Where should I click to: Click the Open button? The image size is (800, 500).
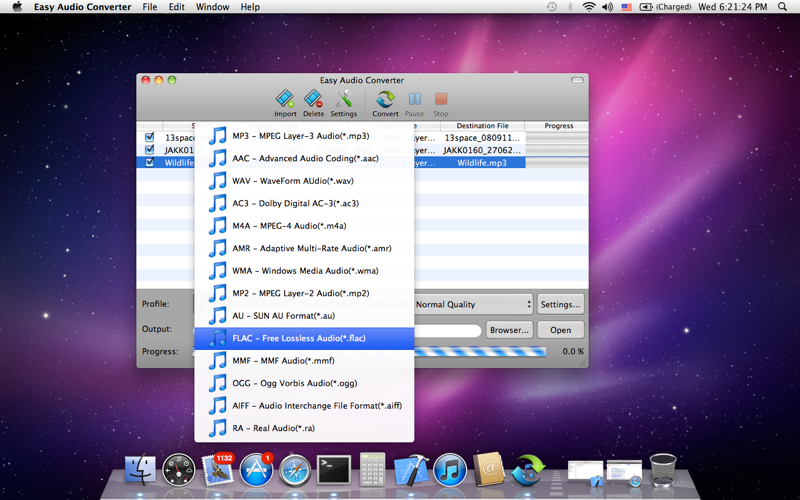pyautogui.click(x=560, y=330)
